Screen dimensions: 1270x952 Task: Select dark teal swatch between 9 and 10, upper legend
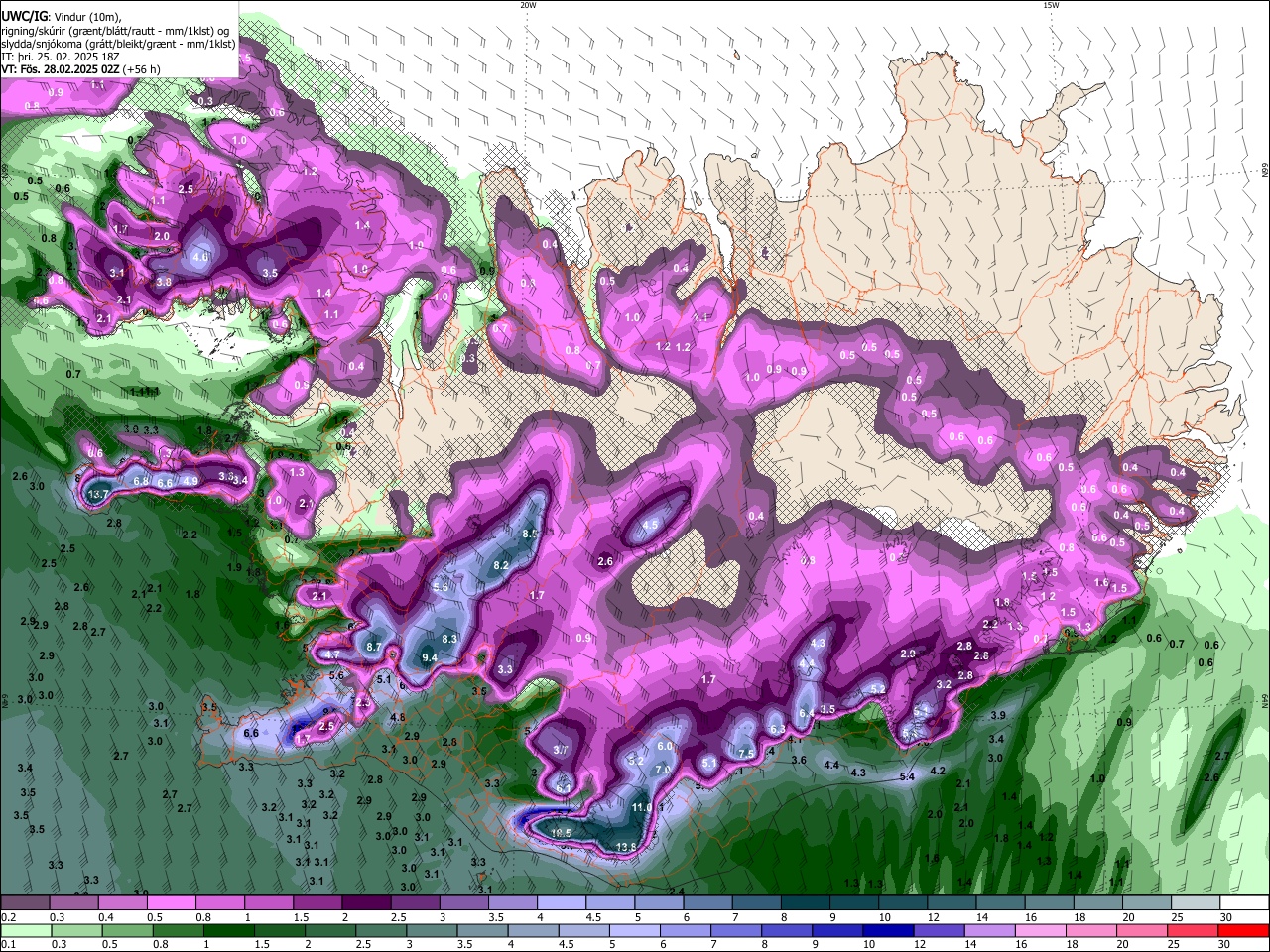pos(854,903)
